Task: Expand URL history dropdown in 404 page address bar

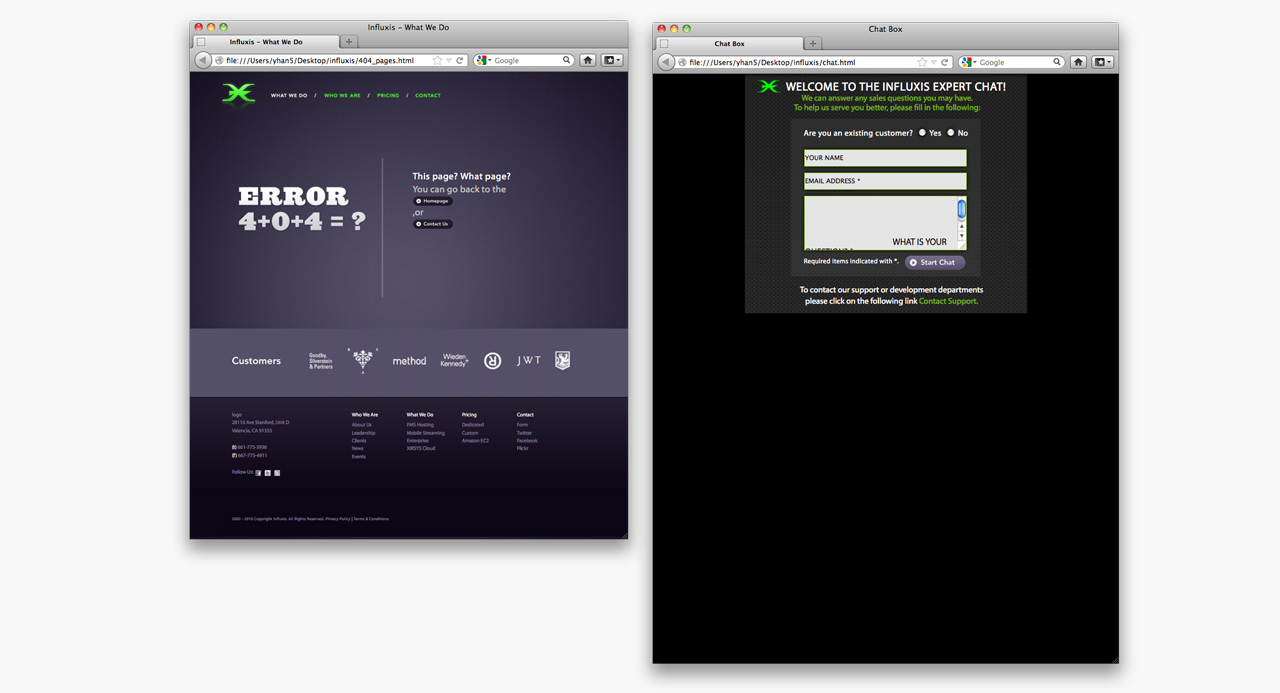Action: [x=449, y=61]
